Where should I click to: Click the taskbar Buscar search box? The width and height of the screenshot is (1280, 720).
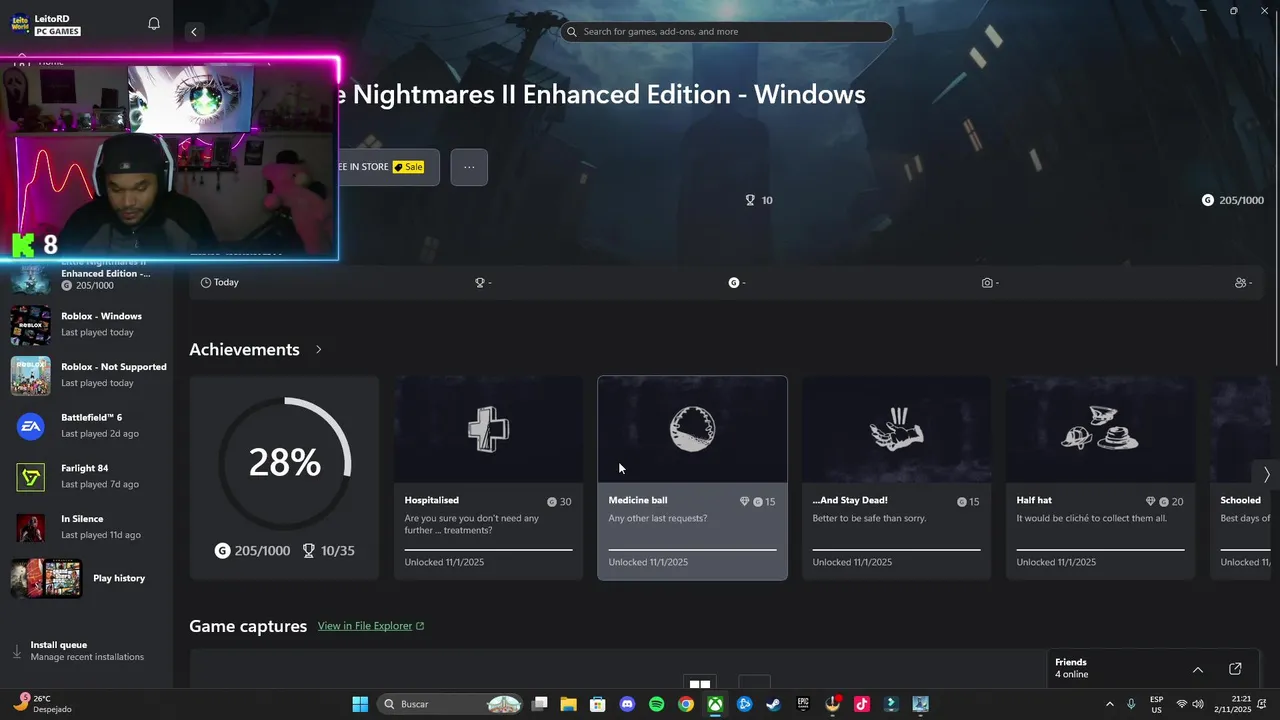(450, 704)
